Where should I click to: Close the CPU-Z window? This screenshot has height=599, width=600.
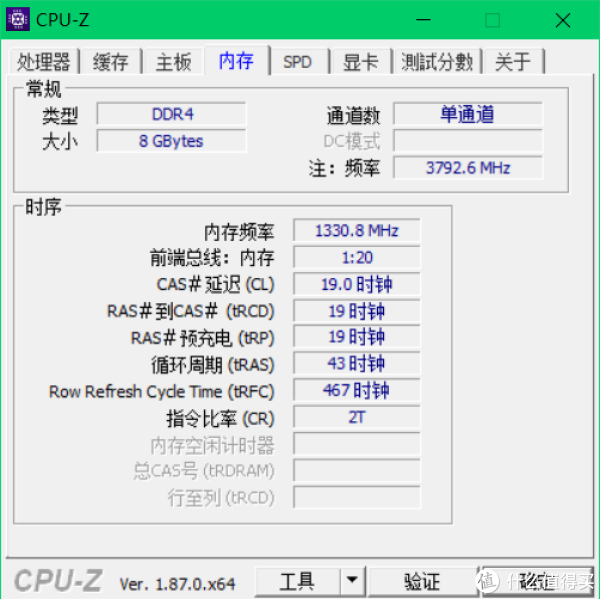562,20
